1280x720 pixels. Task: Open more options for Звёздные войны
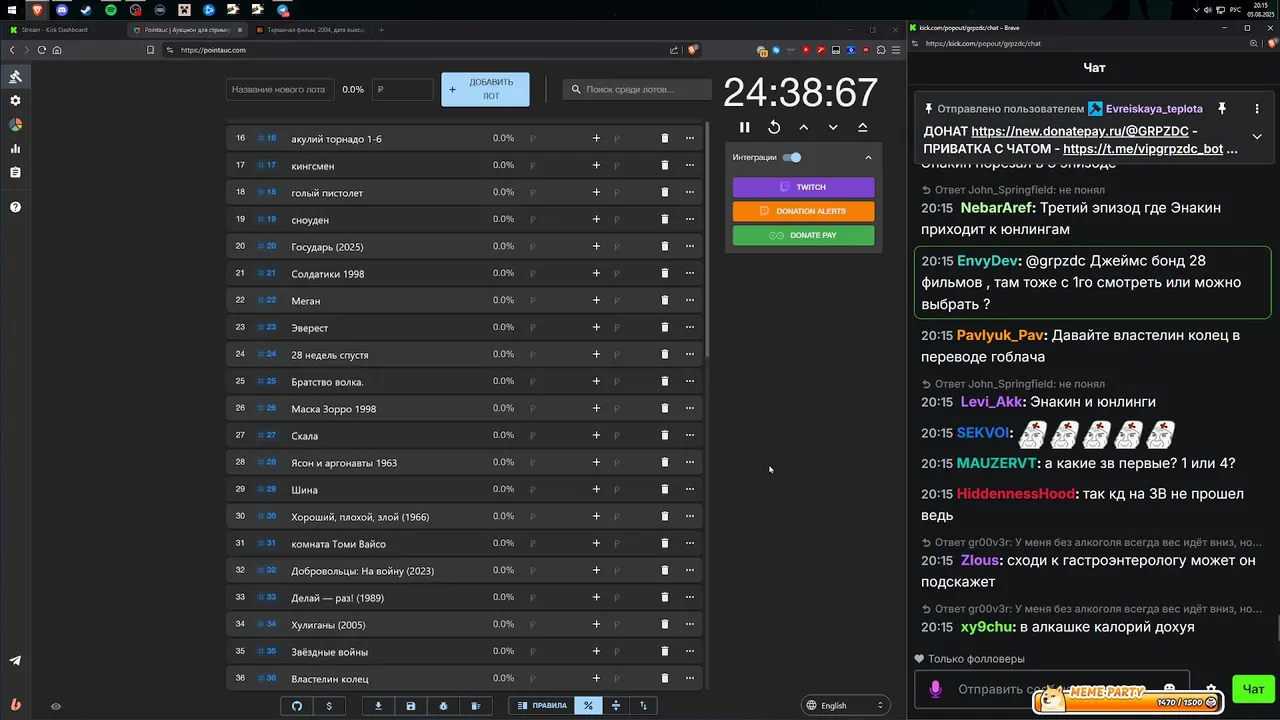click(x=690, y=651)
